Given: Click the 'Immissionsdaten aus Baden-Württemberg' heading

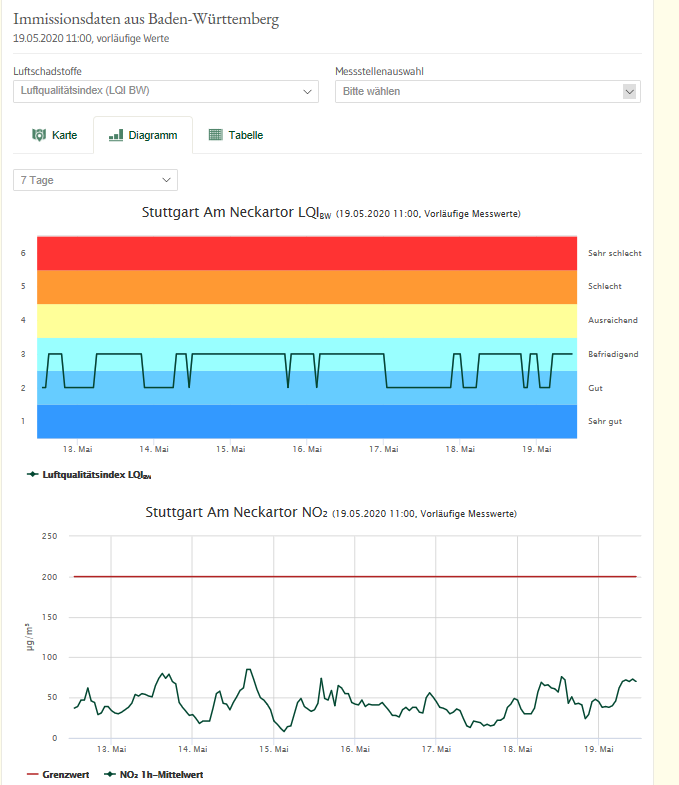Looking at the screenshot, I should click(x=146, y=20).
